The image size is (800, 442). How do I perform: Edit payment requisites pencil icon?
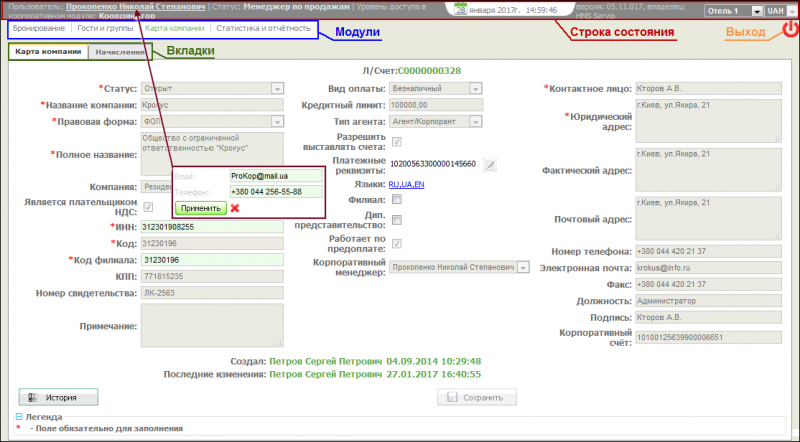(x=489, y=165)
